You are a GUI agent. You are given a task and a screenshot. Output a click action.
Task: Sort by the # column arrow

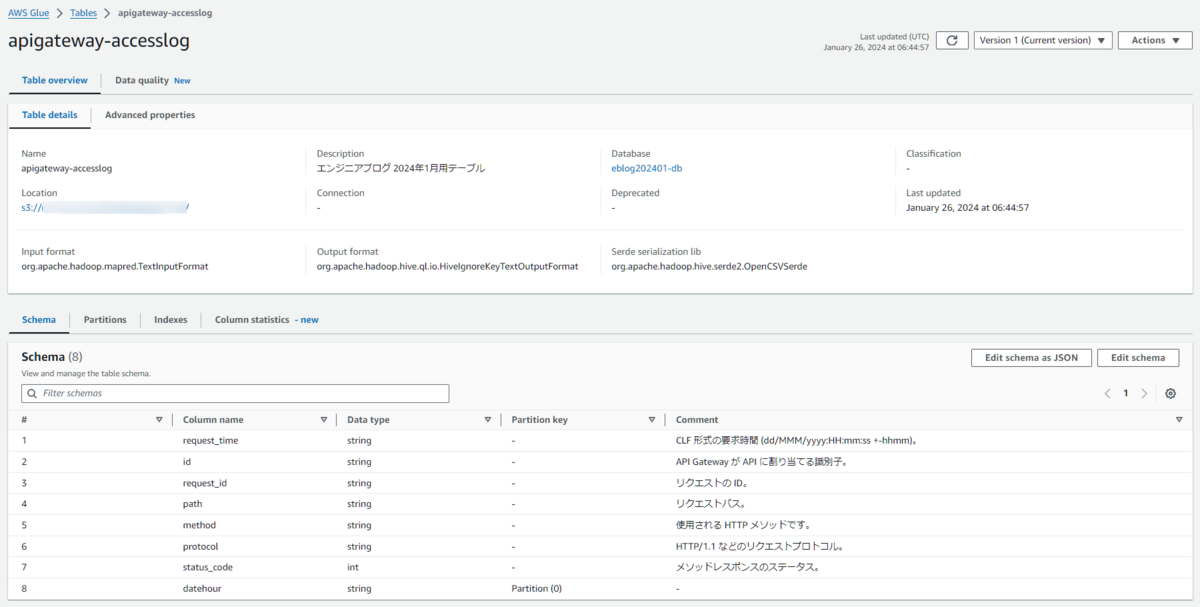pos(159,420)
